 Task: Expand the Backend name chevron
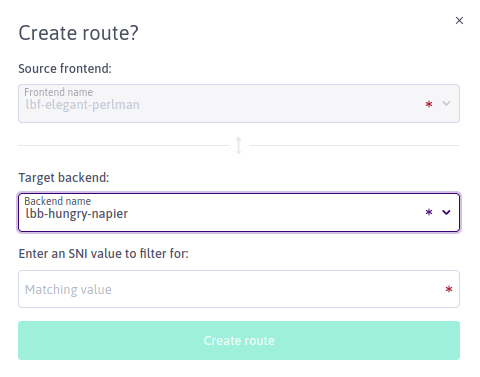click(446, 212)
